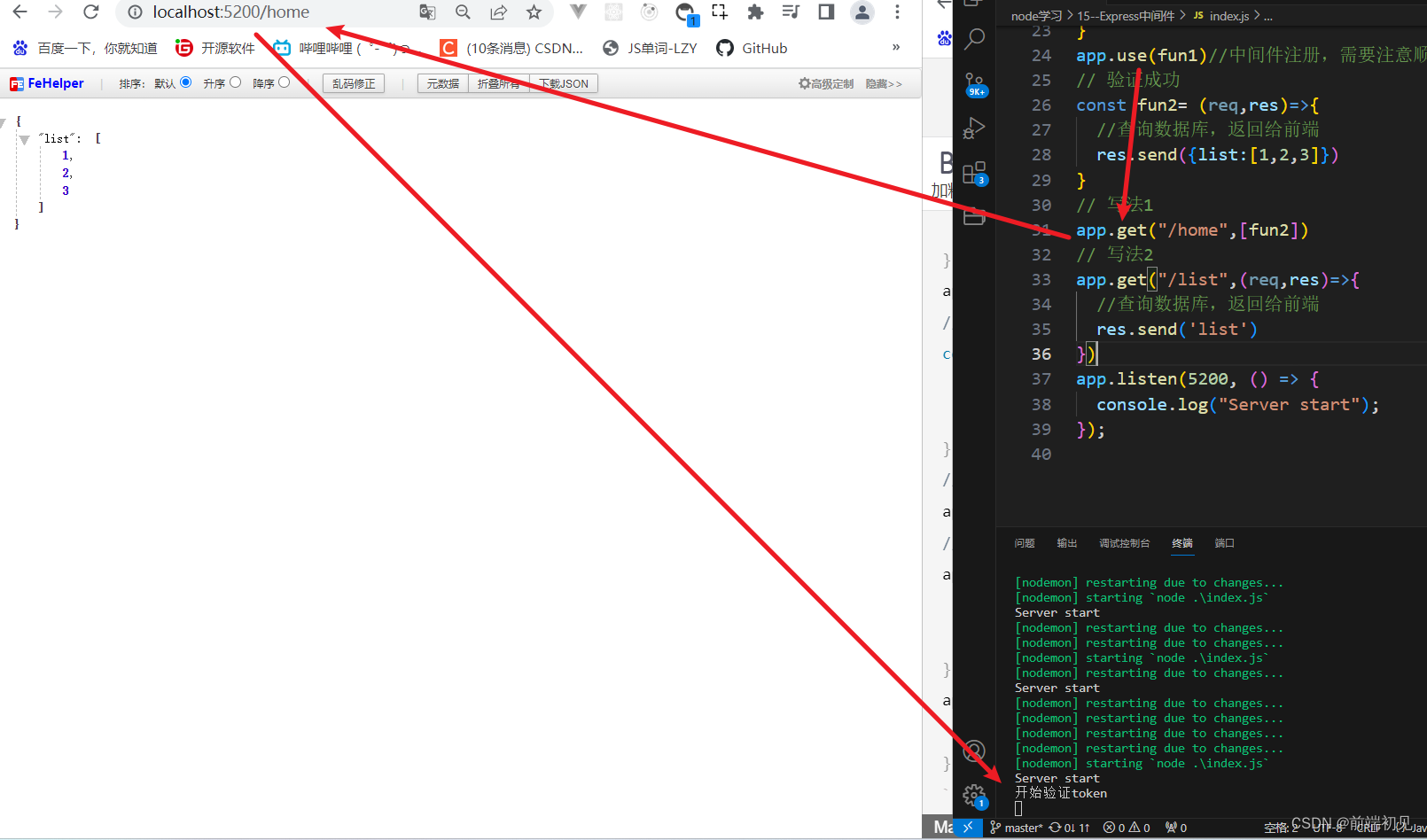Download JSON with 下载JSON button
This screenshot has width=1427, height=840.
click(564, 83)
